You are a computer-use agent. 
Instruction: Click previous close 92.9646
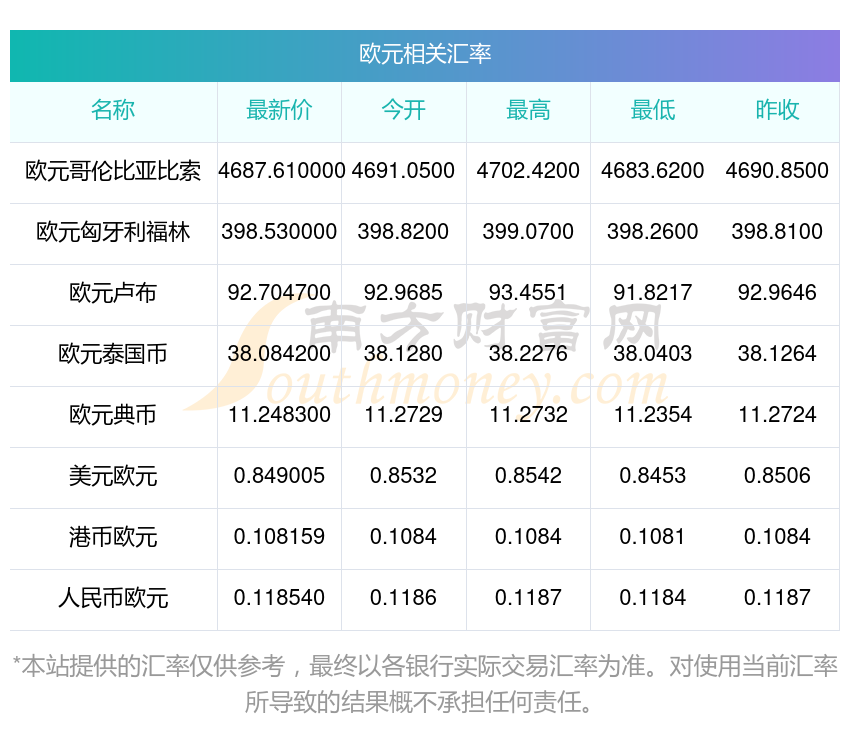pos(777,293)
